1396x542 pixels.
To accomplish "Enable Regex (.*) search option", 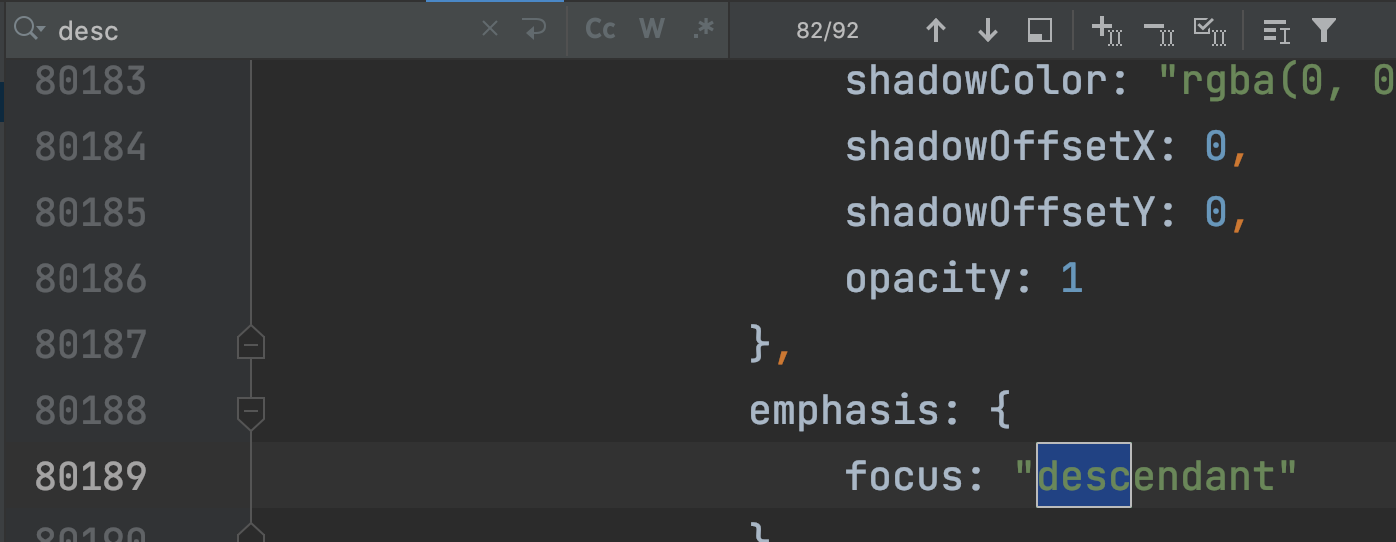I will click(704, 29).
